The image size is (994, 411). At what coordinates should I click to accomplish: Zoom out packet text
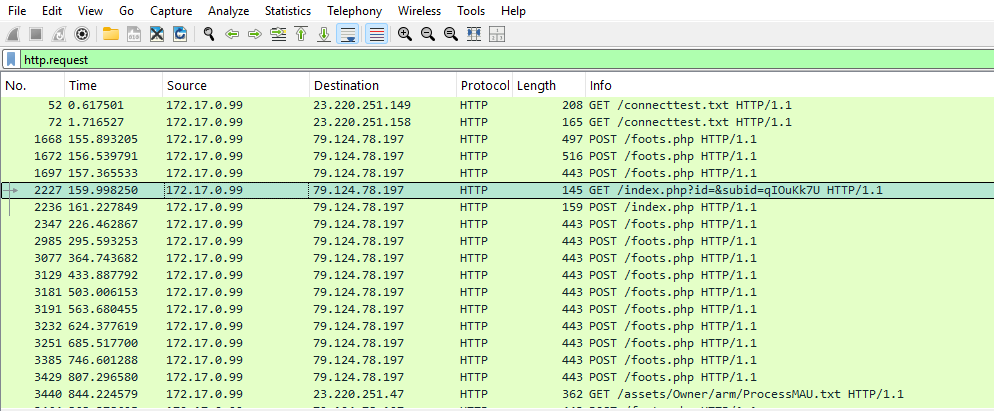point(428,34)
